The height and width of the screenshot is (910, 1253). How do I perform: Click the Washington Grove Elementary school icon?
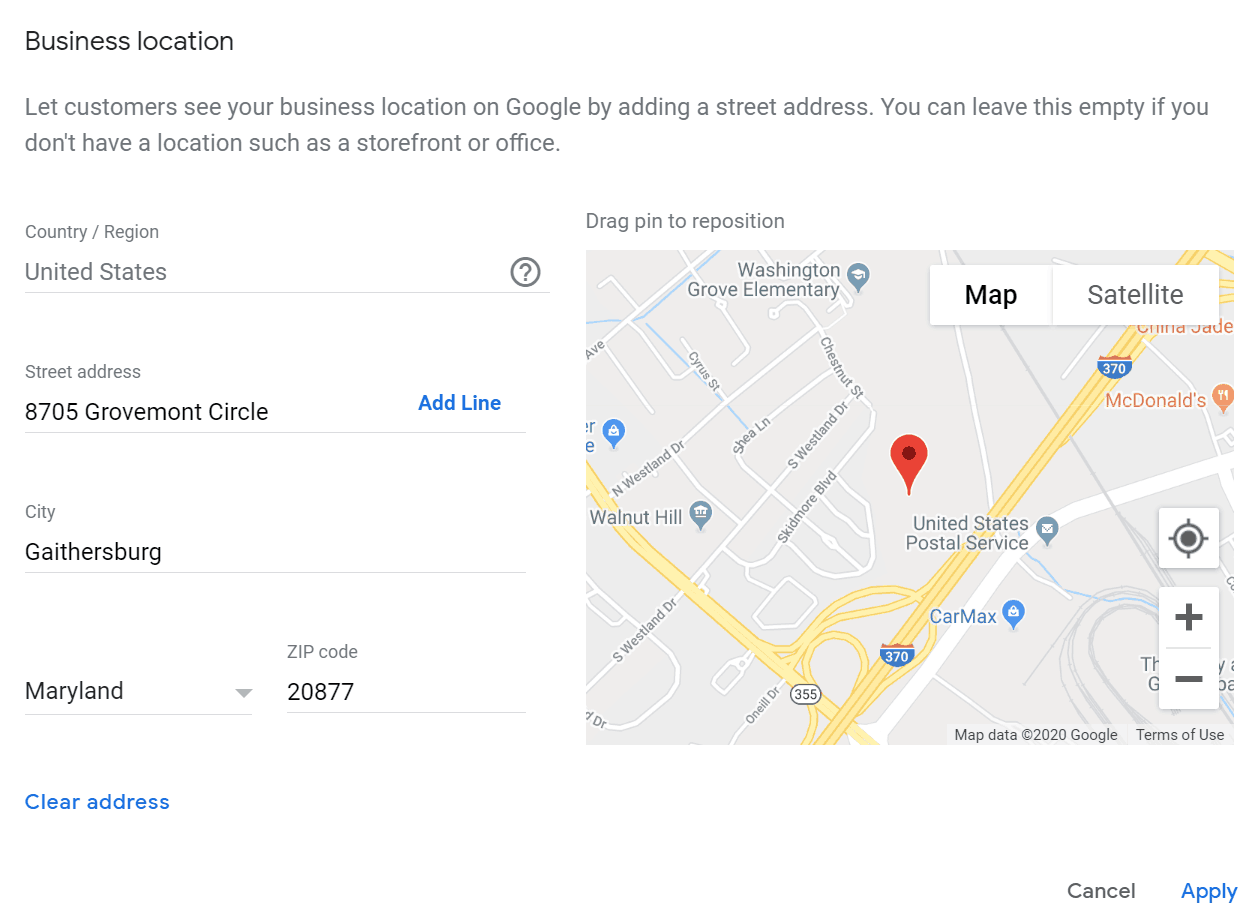[858, 274]
